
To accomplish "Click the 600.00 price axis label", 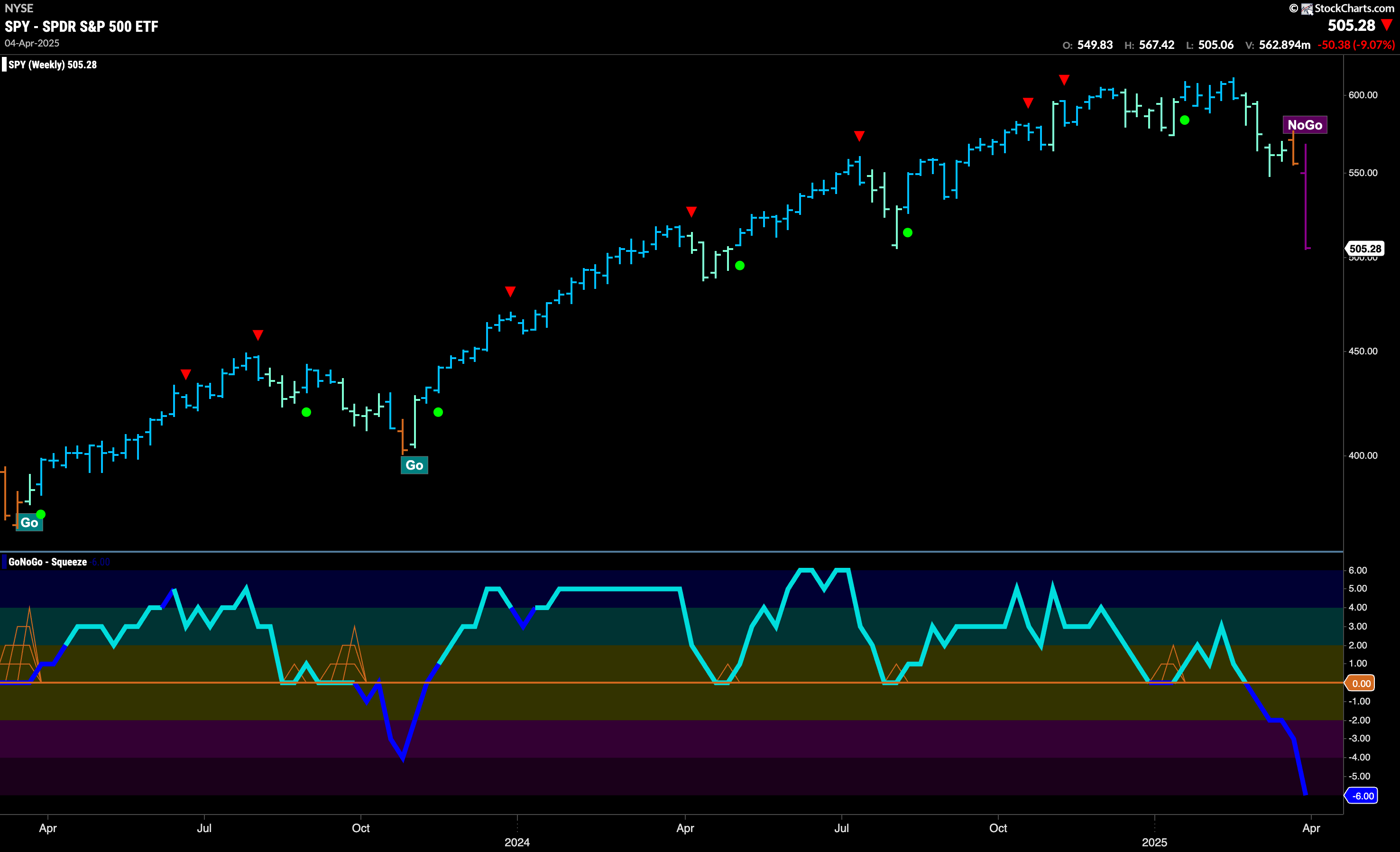I will coord(1363,95).
